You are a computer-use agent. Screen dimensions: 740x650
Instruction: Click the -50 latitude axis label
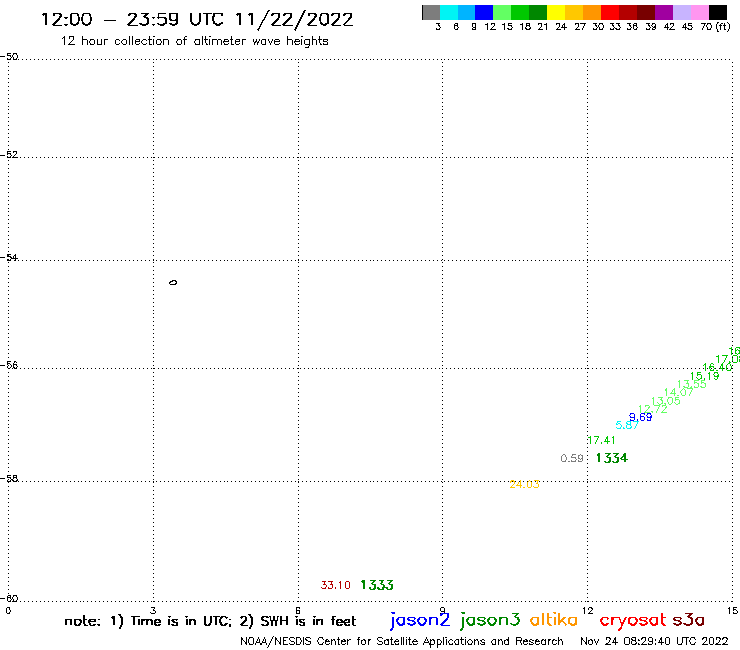[9, 57]
